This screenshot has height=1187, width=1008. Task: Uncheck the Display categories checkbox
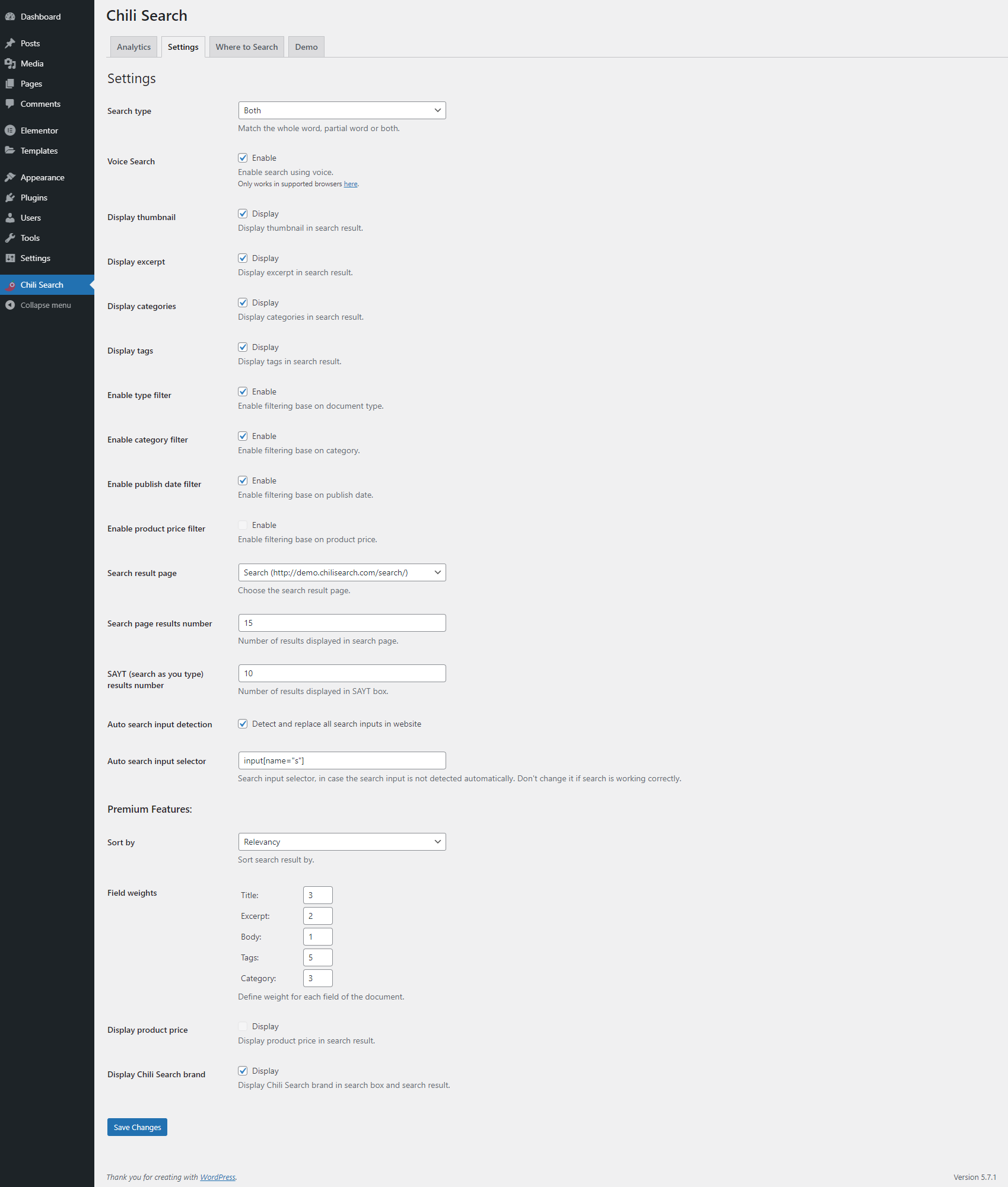(x=243, y=303)
